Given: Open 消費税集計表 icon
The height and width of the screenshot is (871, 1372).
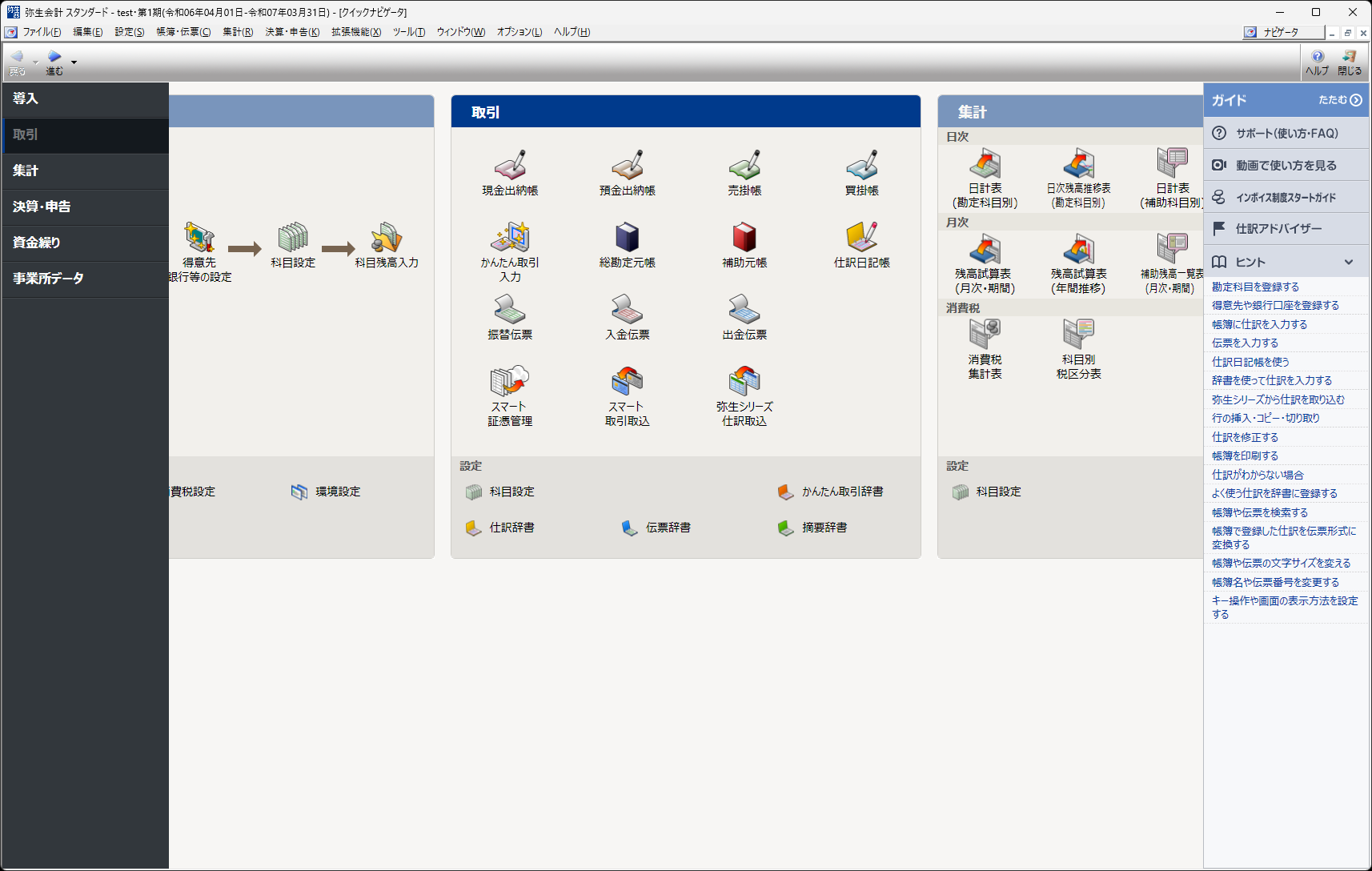Looking at the screenshot, I should 985,335.
